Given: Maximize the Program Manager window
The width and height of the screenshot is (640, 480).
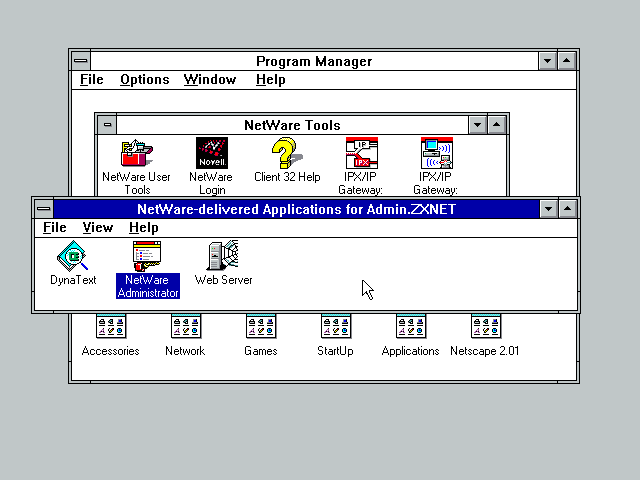Looking at the screenshot, I should click(567, 61).
